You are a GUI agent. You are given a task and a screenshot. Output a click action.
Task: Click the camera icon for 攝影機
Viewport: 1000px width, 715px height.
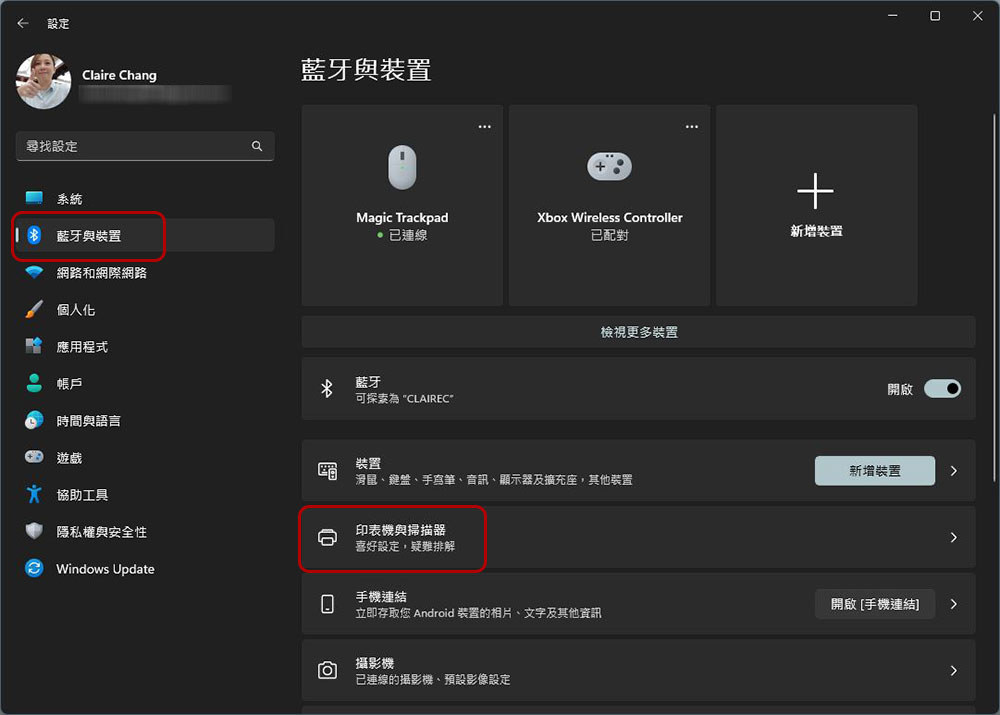(x=327, y=671)
